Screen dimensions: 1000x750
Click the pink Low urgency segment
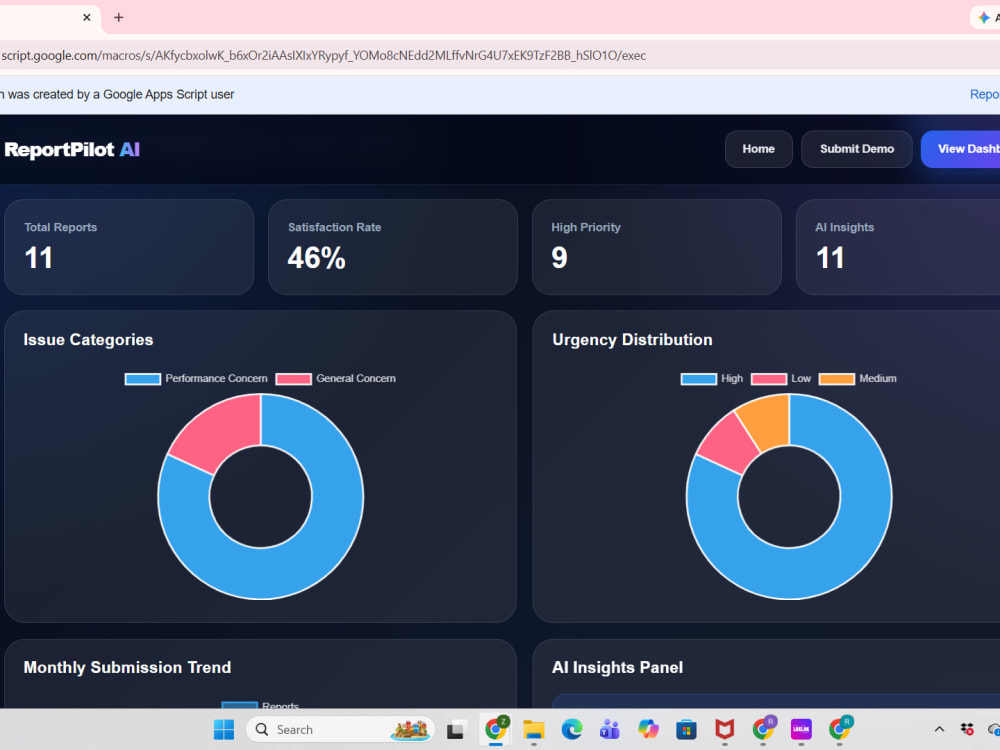pos(730,445)
